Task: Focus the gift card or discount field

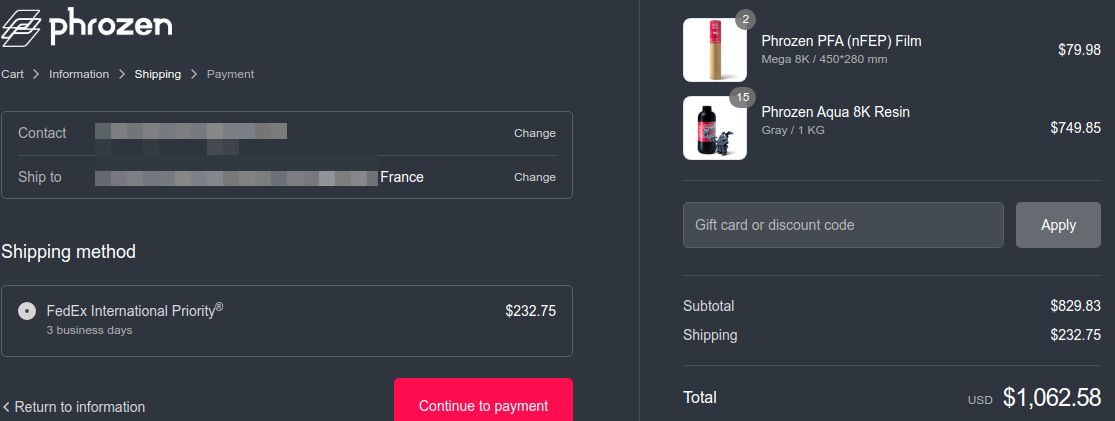Action: pyautogui.click(x=843, y=225)
